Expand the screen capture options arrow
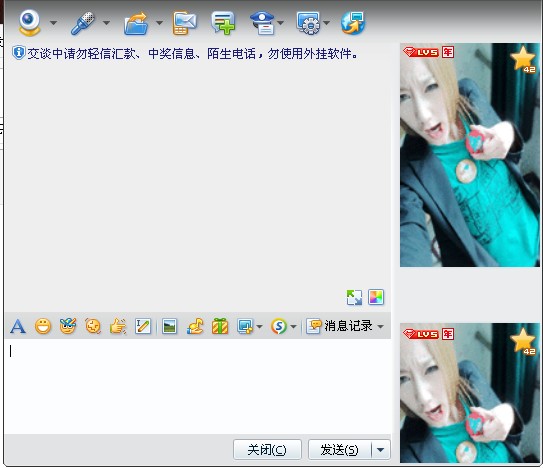This screenshot has height=468, width=543. pyautogui.click(x=259, y=326)
